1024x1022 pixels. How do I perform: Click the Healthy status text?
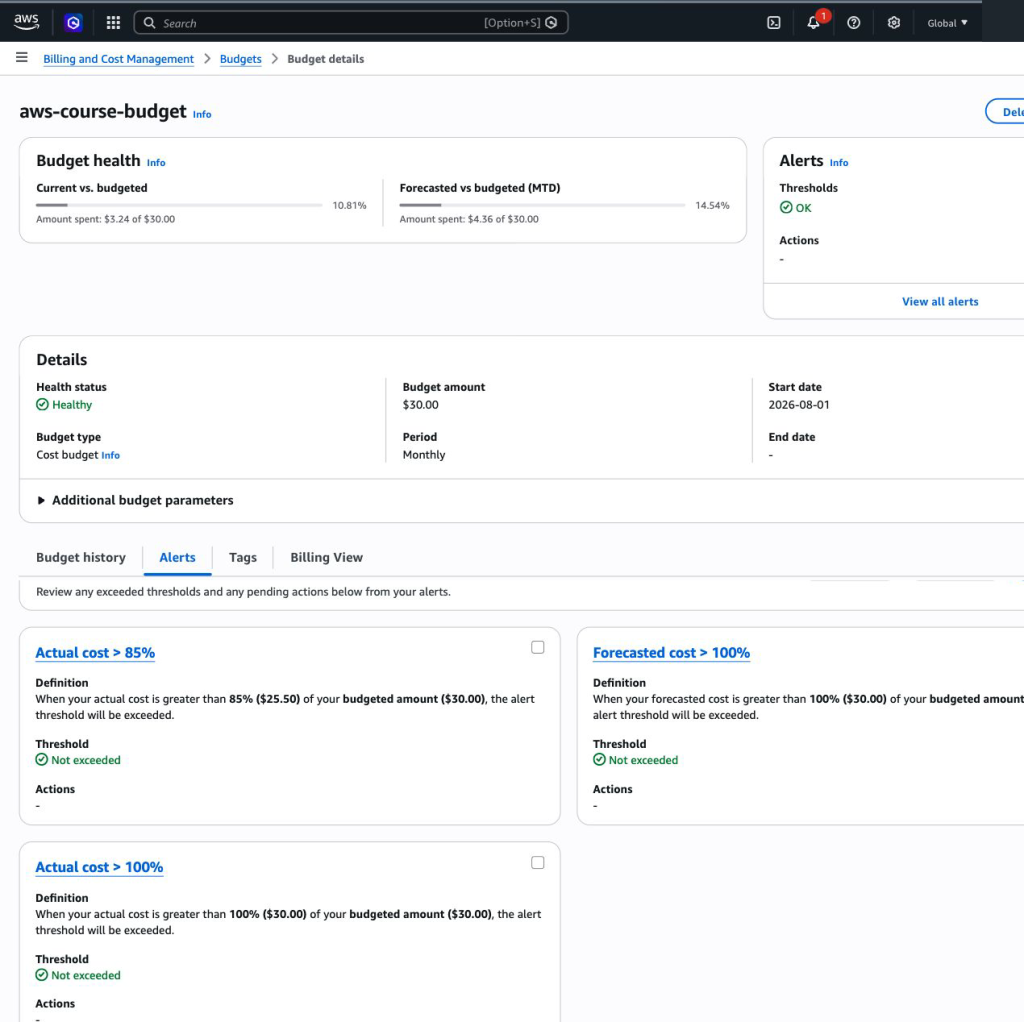pyautogui.click(x=72, y=405)
